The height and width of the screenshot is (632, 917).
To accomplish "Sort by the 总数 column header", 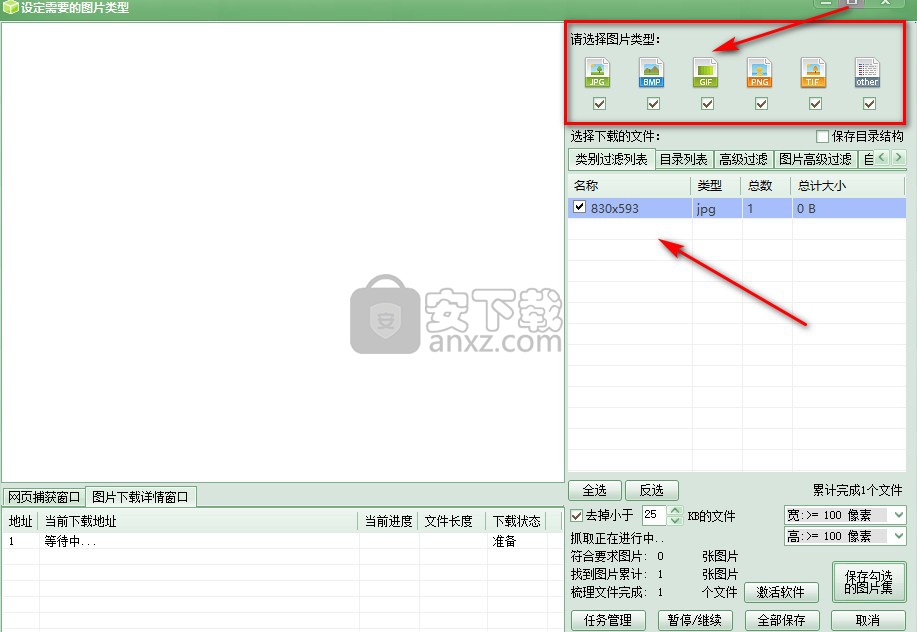I will coord(766,186).
